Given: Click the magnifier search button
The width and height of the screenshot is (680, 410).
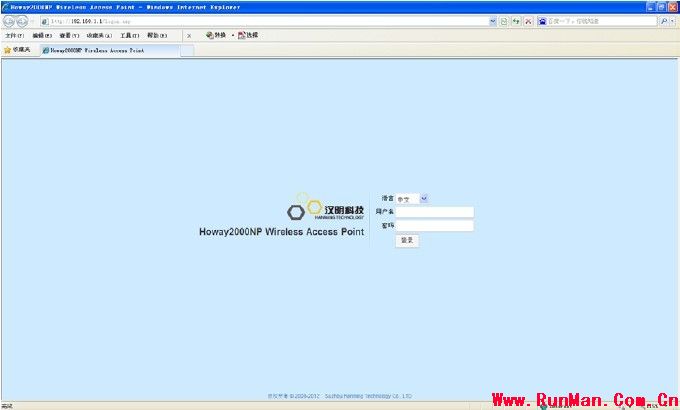Looking at the screenshot, I should click(664, 21).
